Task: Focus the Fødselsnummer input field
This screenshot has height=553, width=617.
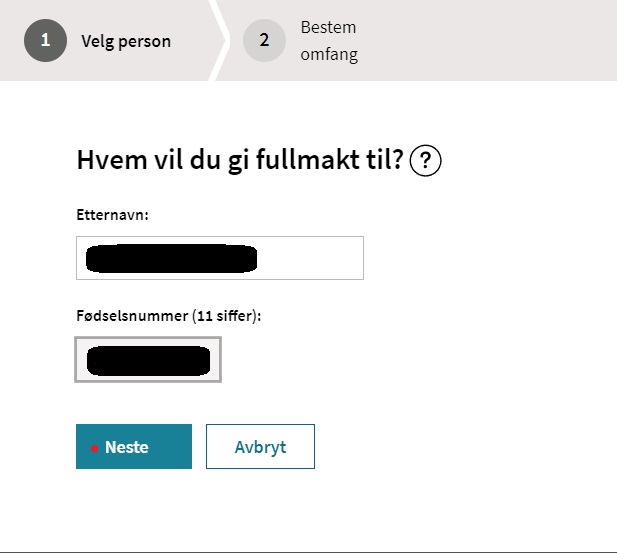Action: coord(148,359)
